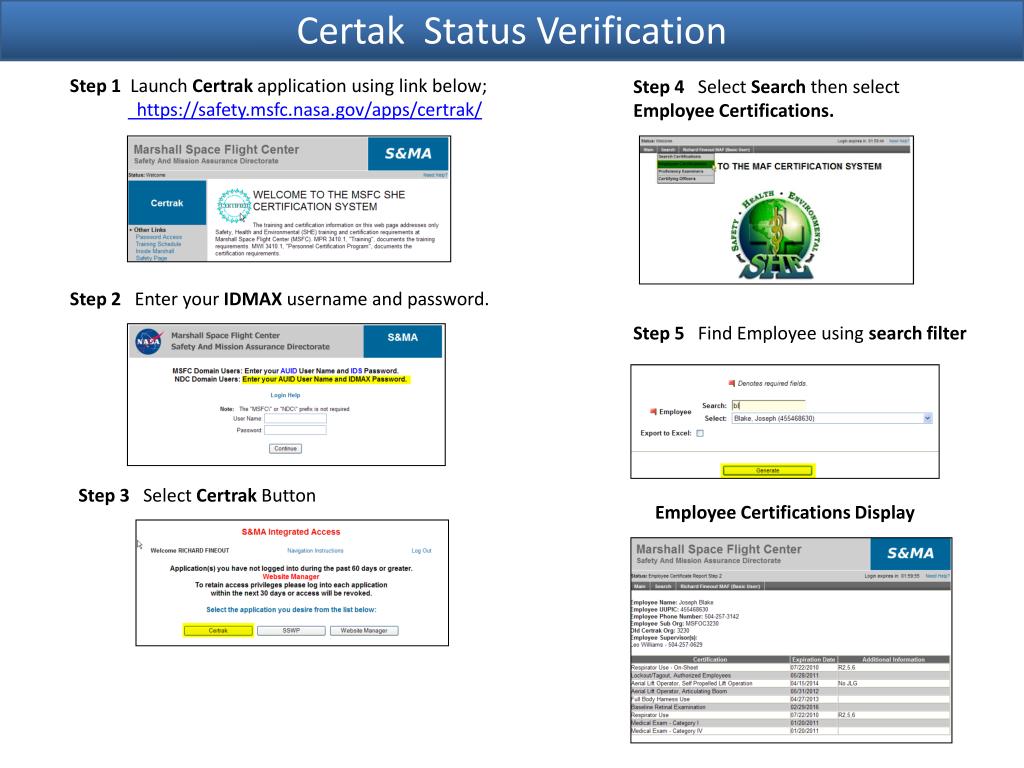
Task: Select the 'Full Body Harness Use' row
Action: coord(790,699)
